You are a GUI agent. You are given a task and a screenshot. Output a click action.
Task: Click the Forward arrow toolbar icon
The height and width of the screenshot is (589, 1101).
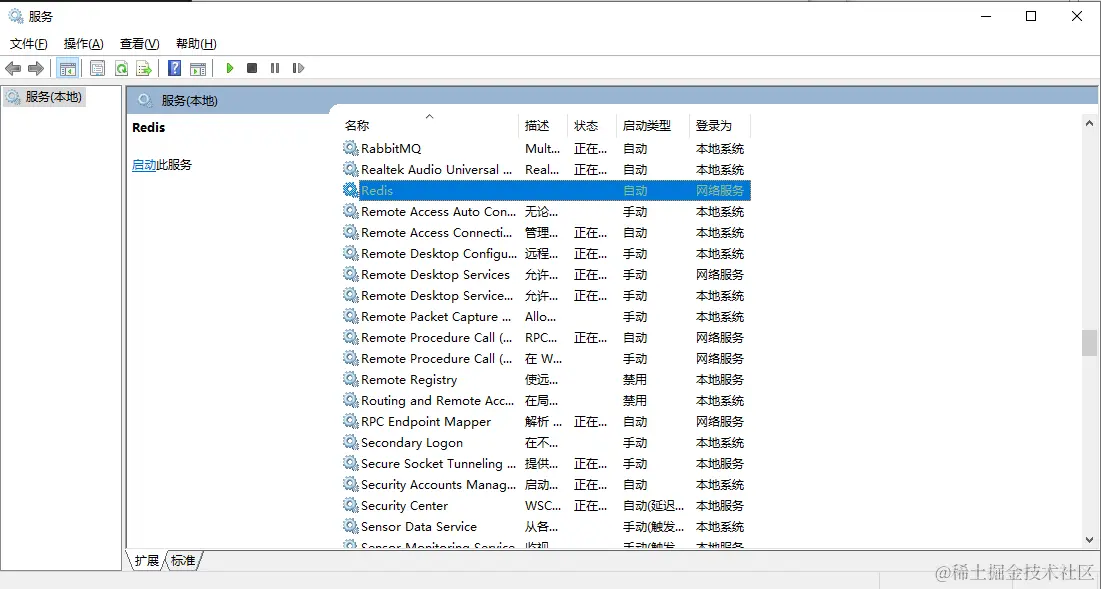pos(36,68)
